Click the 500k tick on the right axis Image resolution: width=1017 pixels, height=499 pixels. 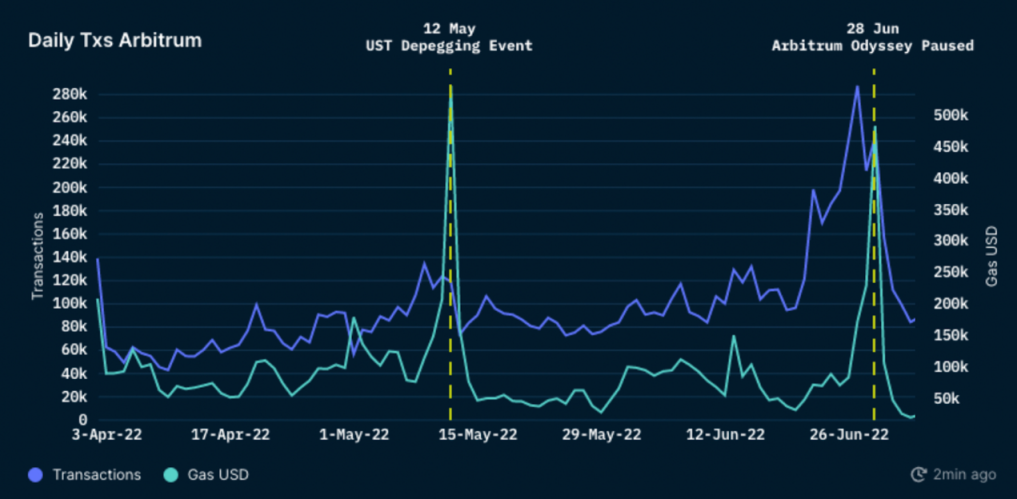[x=948, y=115]
